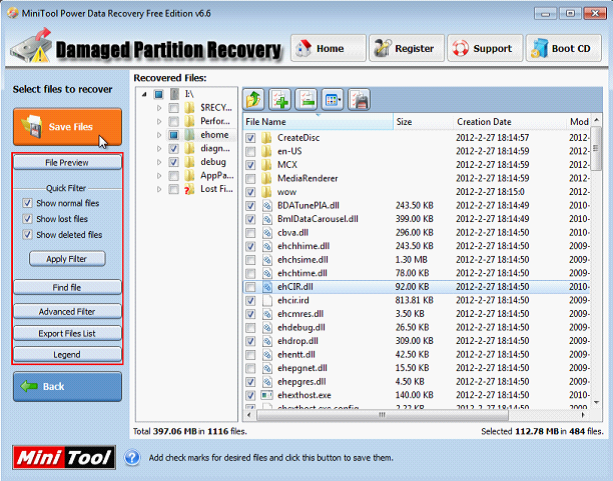Expand the Lost Fi... tree node

pos(159,189)
